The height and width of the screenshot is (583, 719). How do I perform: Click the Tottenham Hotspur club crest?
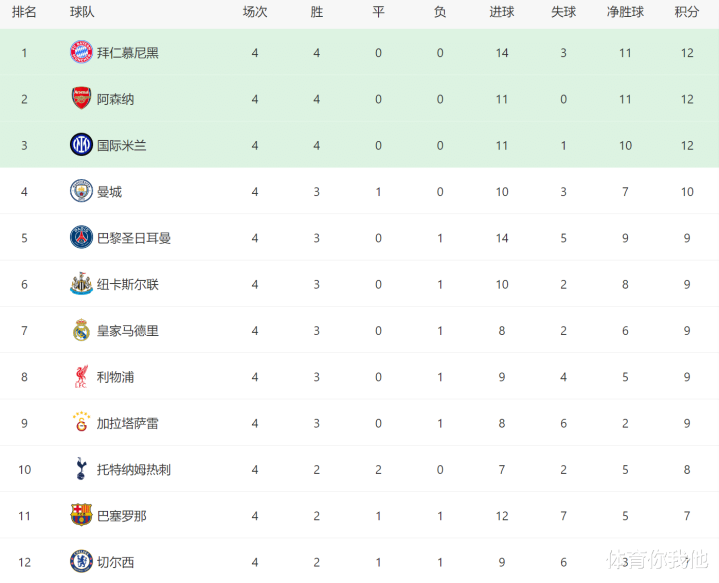[81, 469]
